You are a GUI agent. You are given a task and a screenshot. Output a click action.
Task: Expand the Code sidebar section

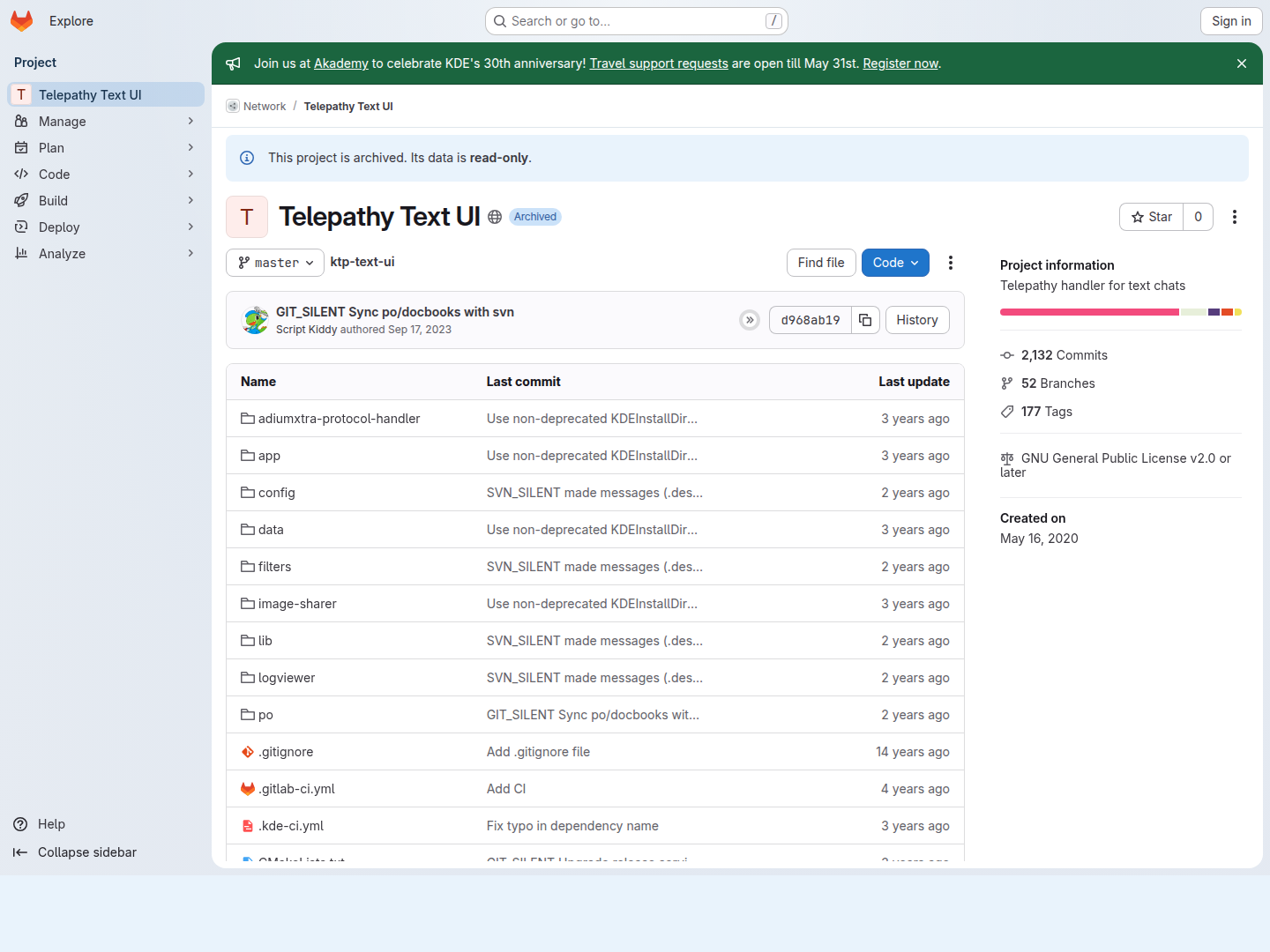[x=106, y=175]
